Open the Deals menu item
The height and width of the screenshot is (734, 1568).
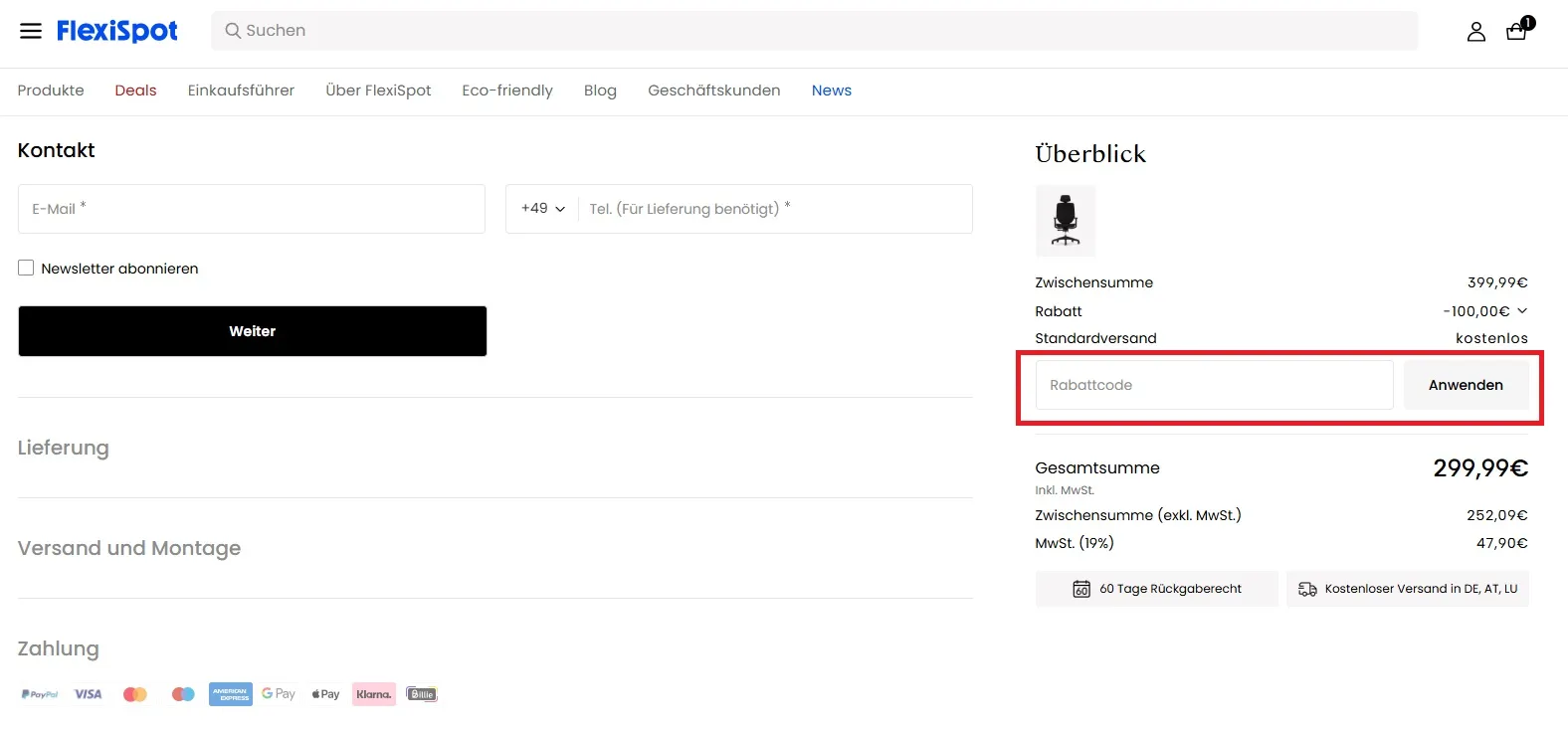click(135, 91)
